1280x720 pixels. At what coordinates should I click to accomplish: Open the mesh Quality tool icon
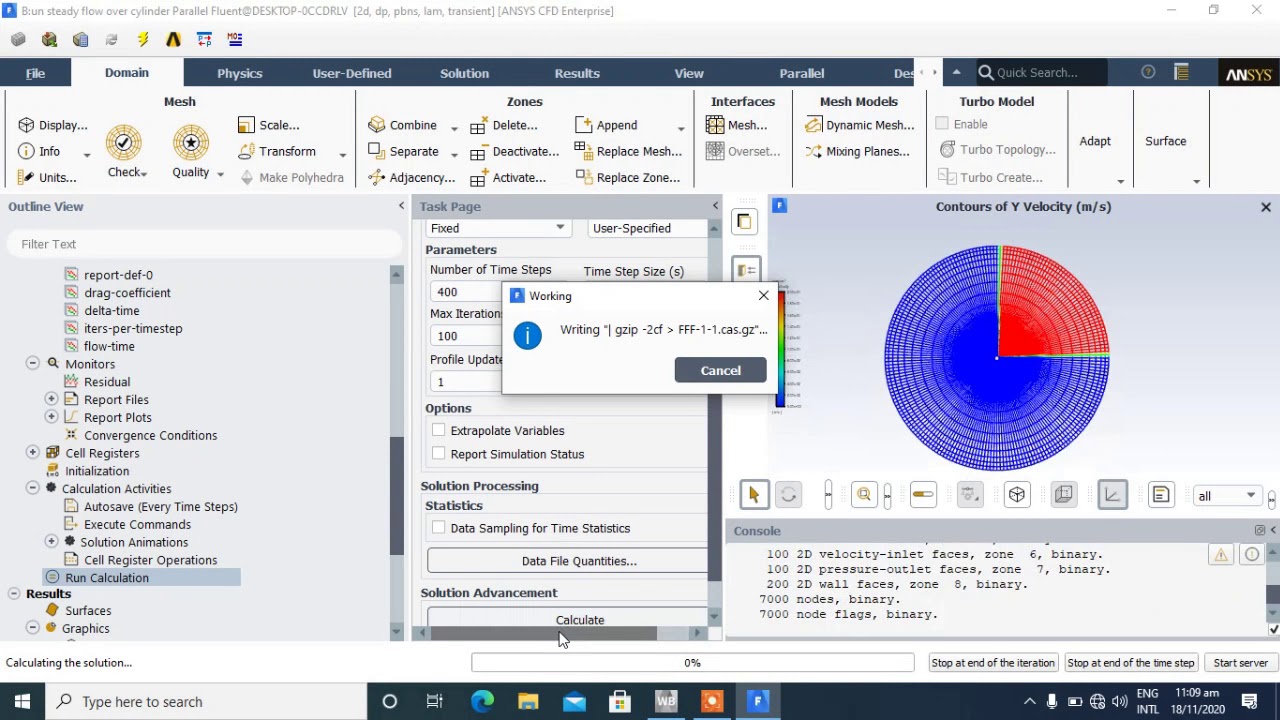click(190, 143)
